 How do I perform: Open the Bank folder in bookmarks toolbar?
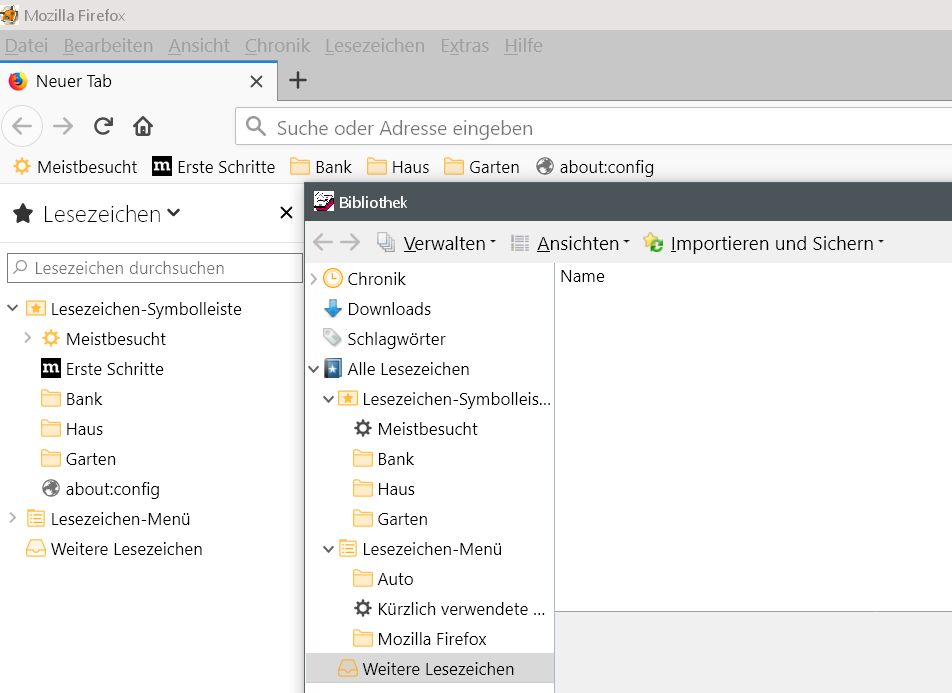coord(321,166)
